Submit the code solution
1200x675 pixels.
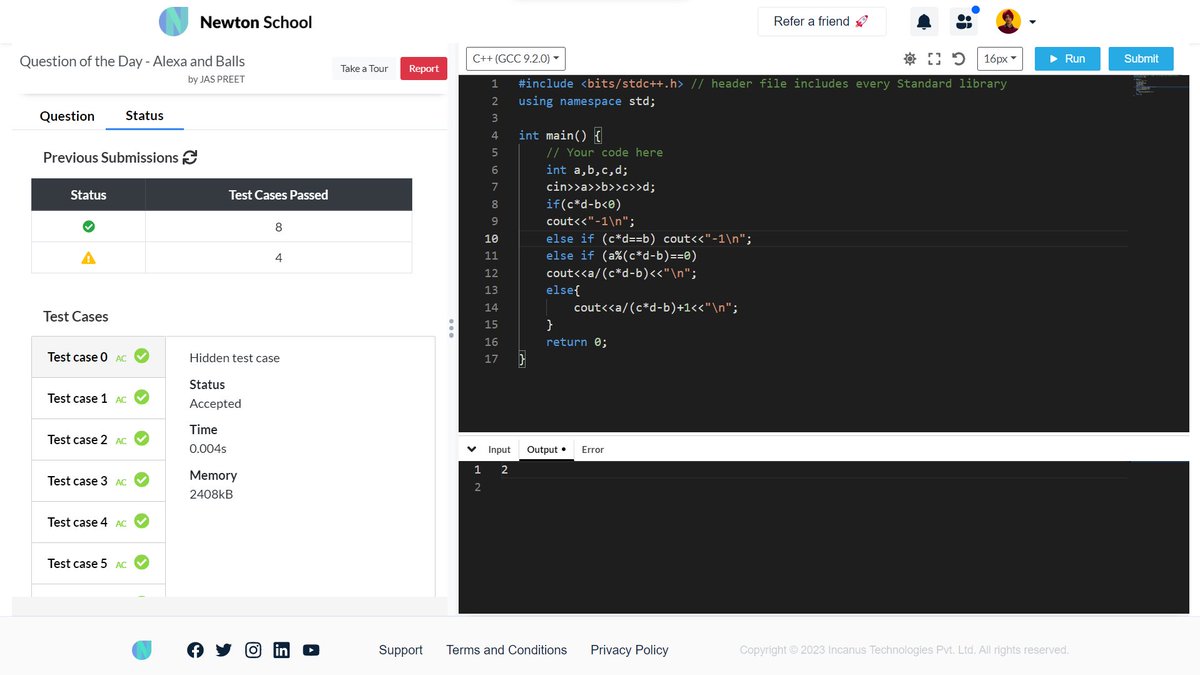(x=1140, y=58)
